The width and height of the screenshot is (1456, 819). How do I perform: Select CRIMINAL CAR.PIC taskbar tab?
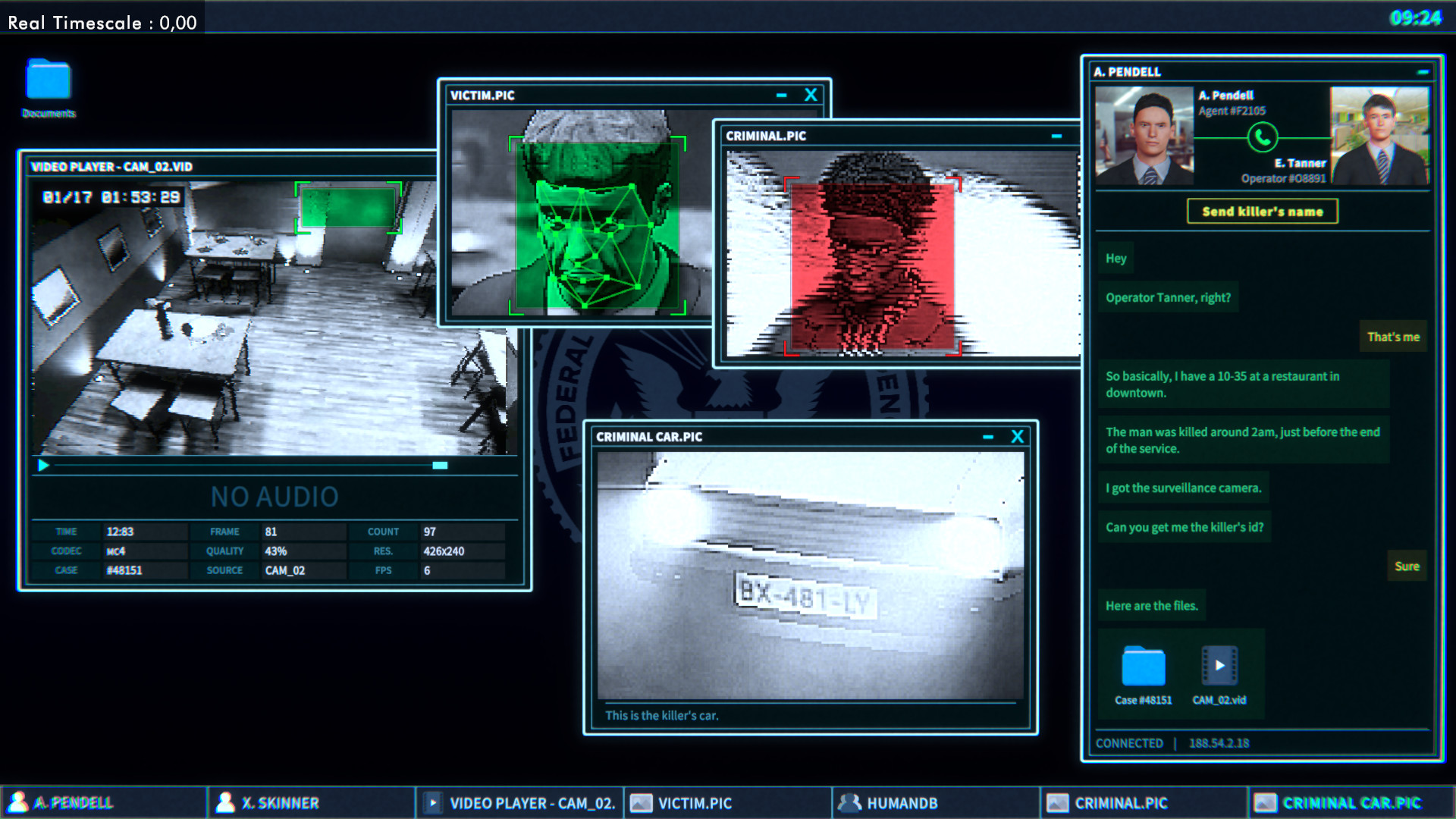1351,802
